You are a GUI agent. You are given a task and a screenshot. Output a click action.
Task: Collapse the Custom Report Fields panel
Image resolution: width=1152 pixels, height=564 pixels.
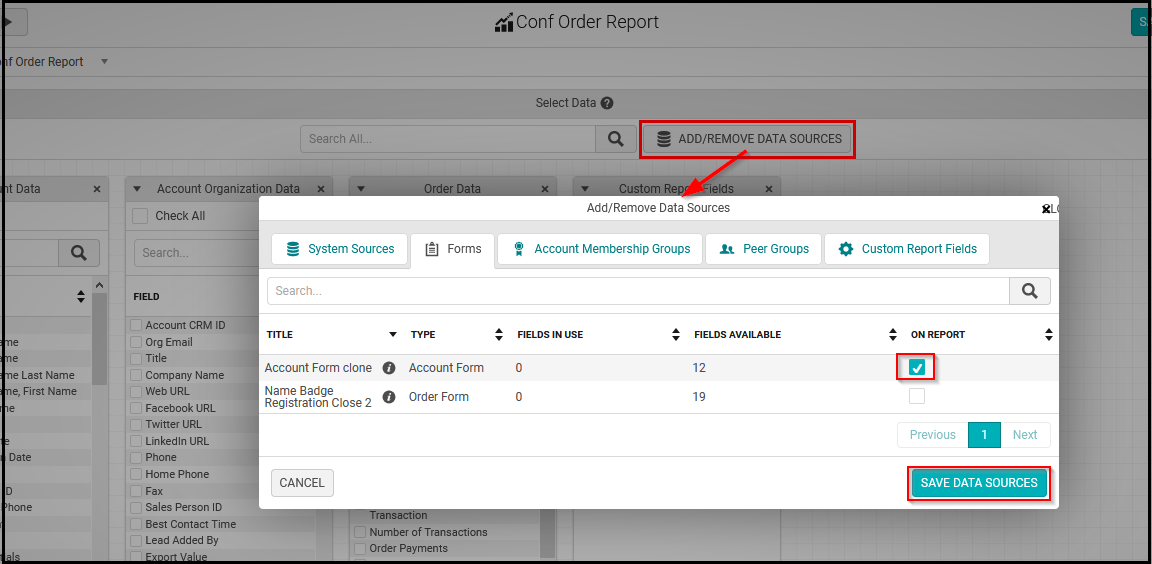[x=584, y=189]
